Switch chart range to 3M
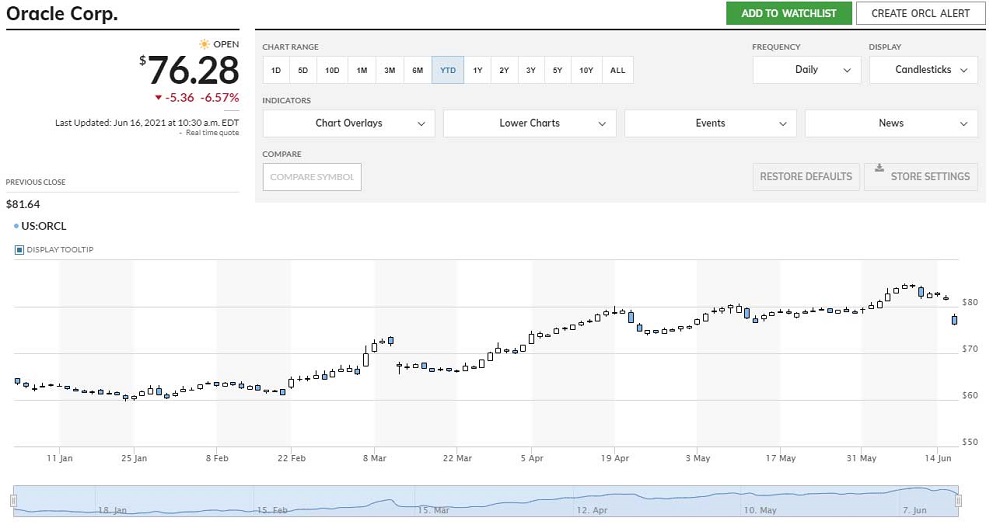Image resolution: width=1000 pixels, height=528 pixels. [x=390, y=70]
